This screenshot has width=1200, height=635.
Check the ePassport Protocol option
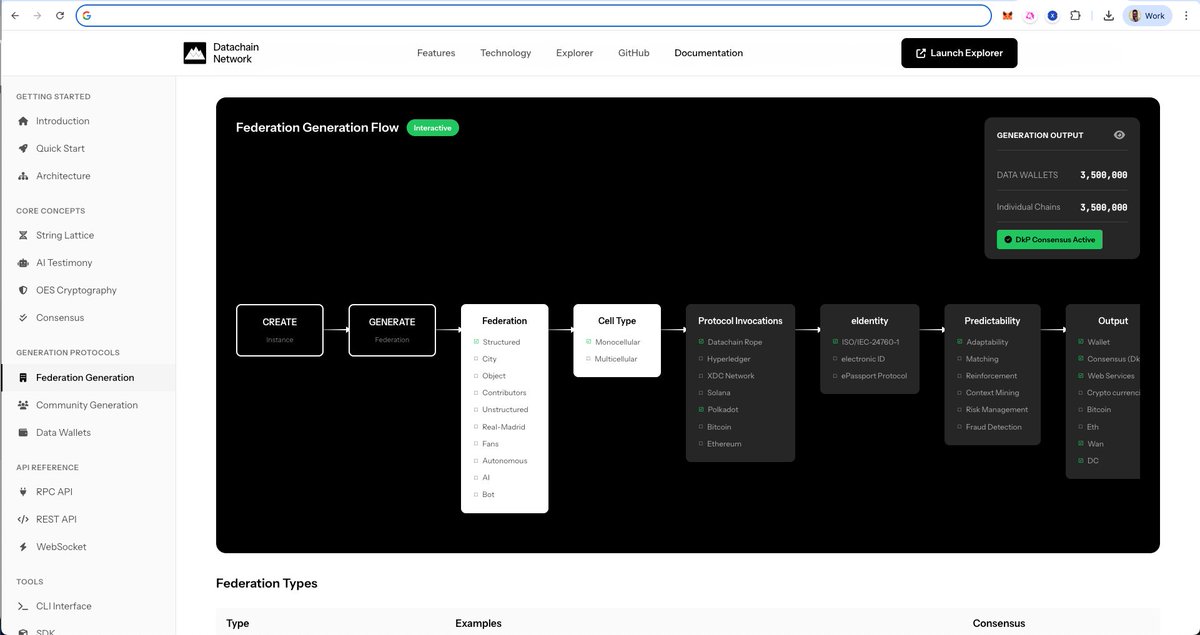(x=835, y=376)
